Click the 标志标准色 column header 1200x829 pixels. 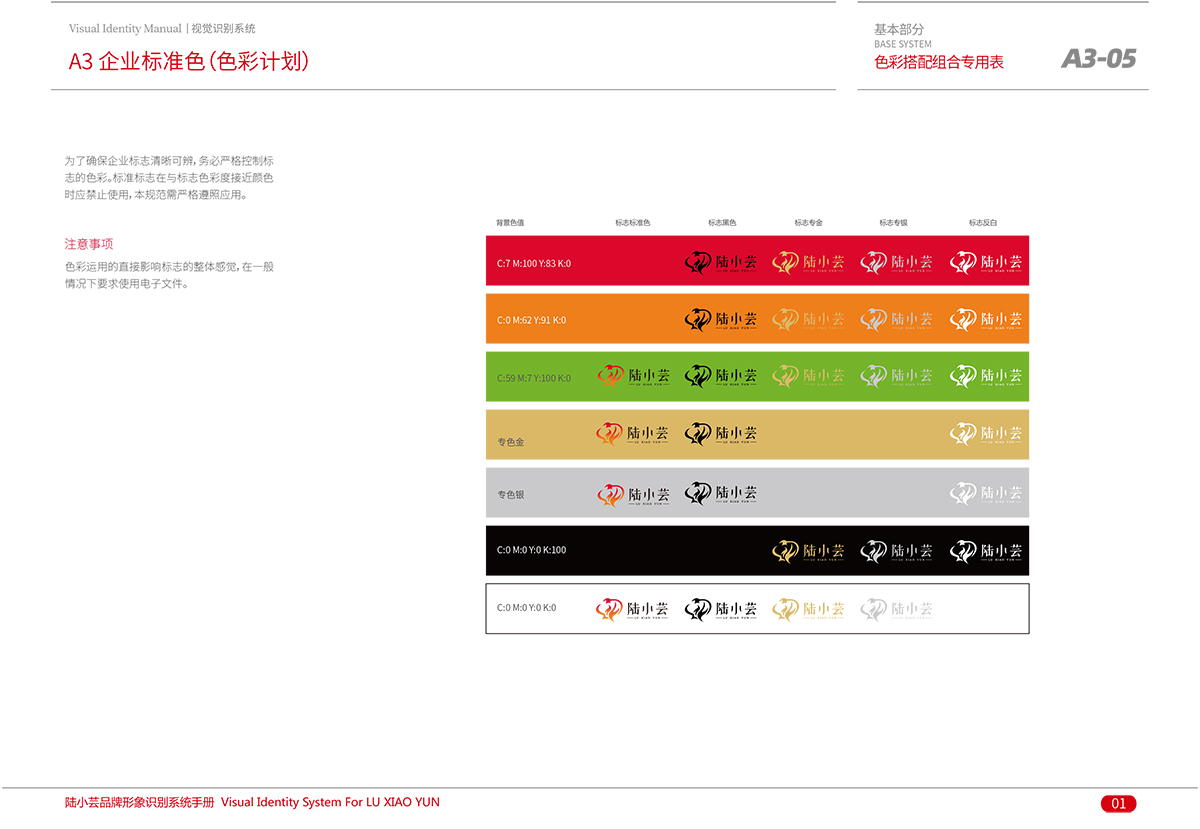pyautogui.click(x=632, y=223)
